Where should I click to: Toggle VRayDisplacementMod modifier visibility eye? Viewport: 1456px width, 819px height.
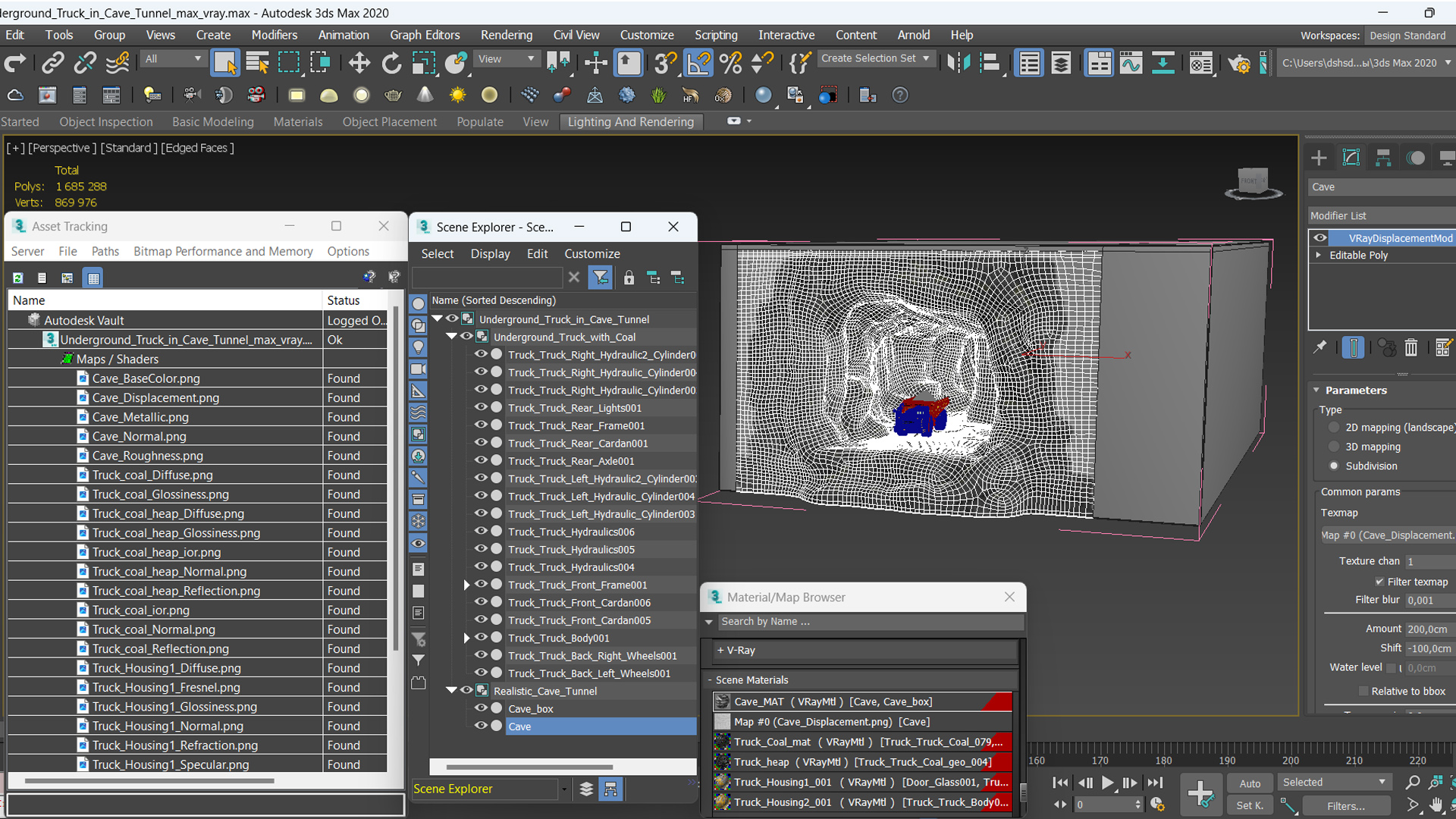pyautogui.click(x=1320, y=238)
